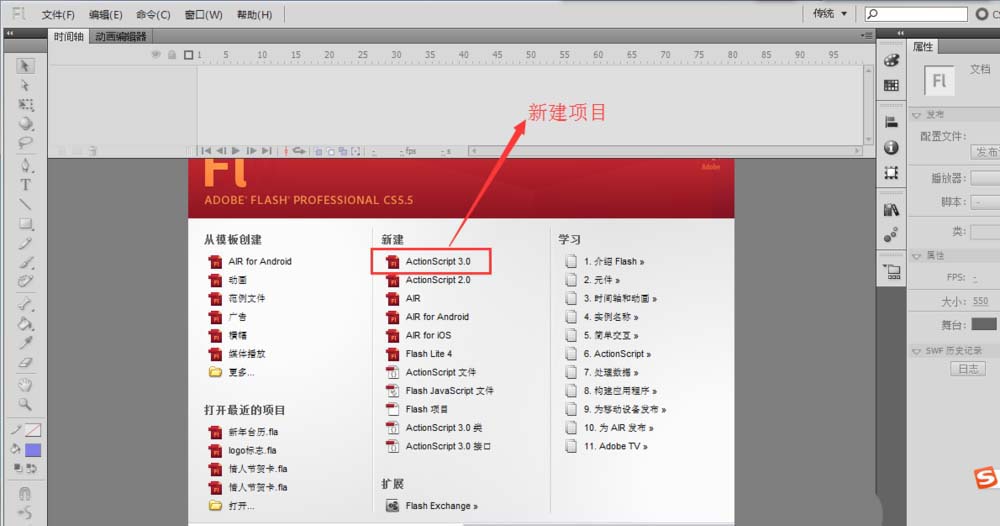This screenshot has width=1000, height=526.
Task: Select the Zoom magnifier tool
Action: pos(26,404)
